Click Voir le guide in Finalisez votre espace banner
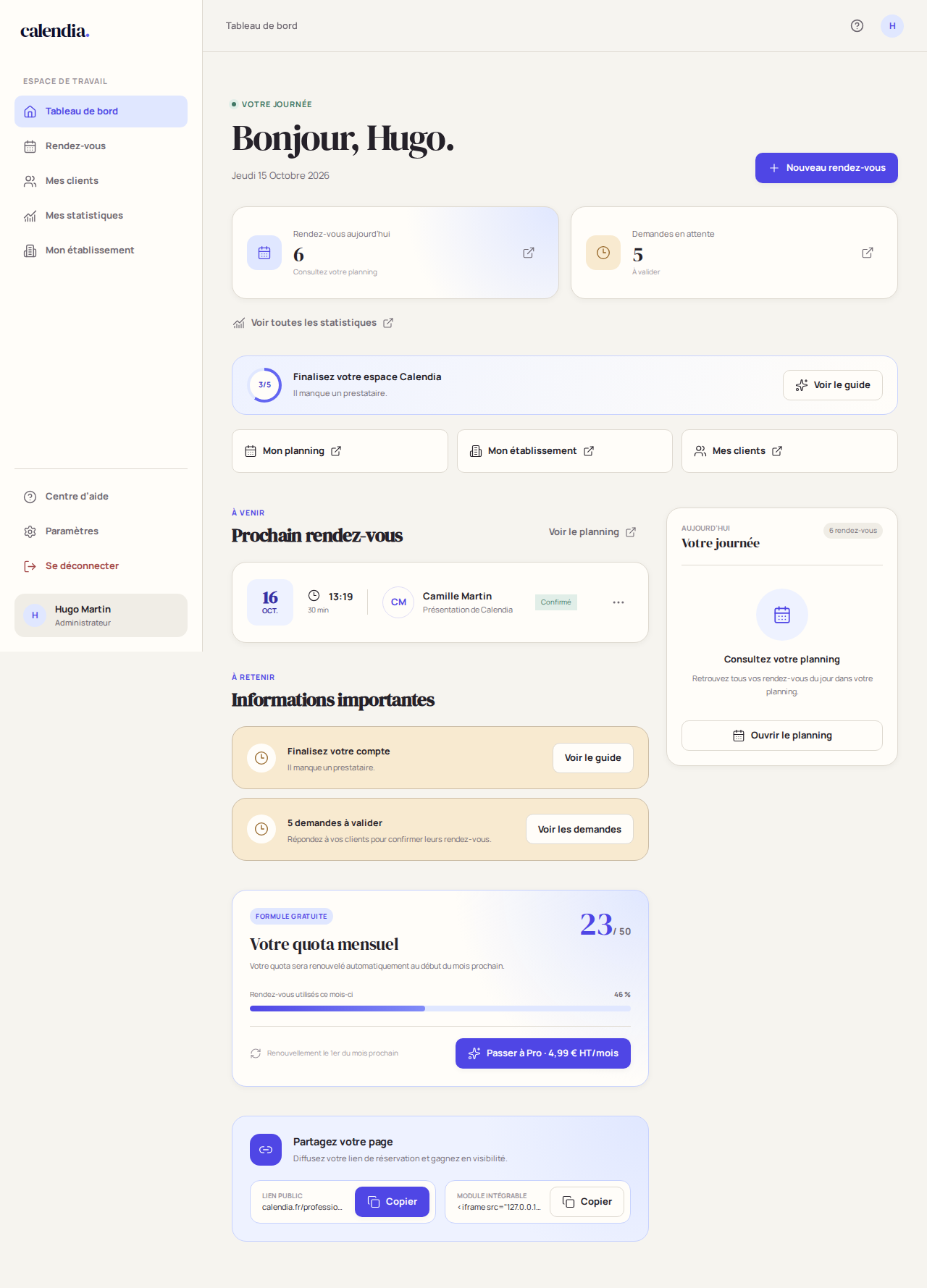The image size is (927, 1288). coord(833,385)
